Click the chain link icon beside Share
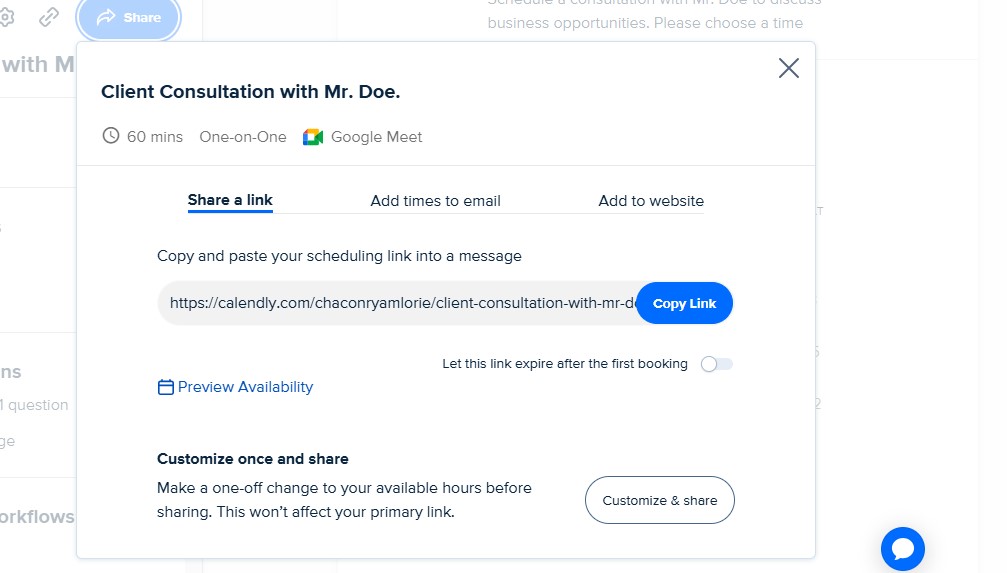 point(49,17)
